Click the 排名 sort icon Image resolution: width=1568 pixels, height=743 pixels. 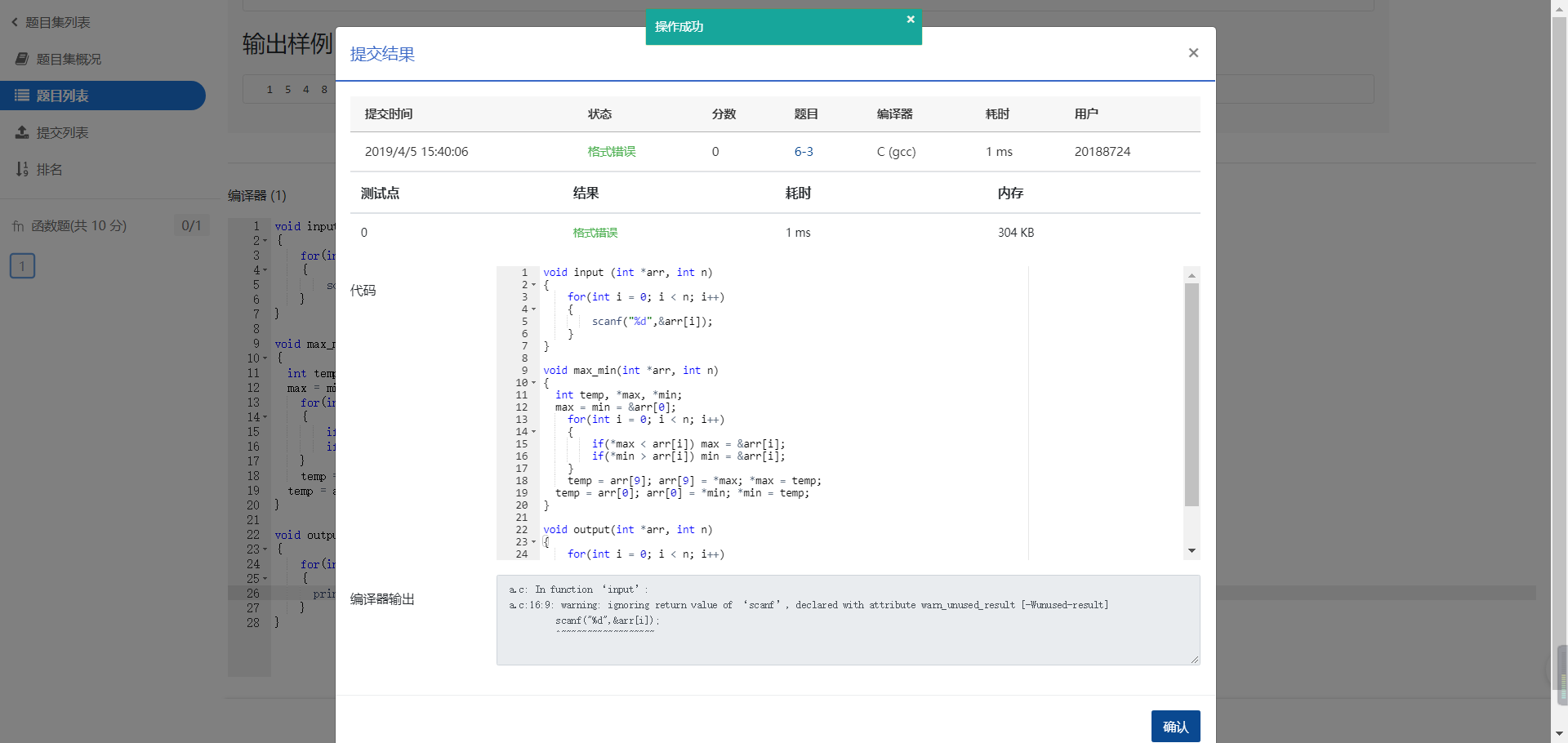click(22, 169)
